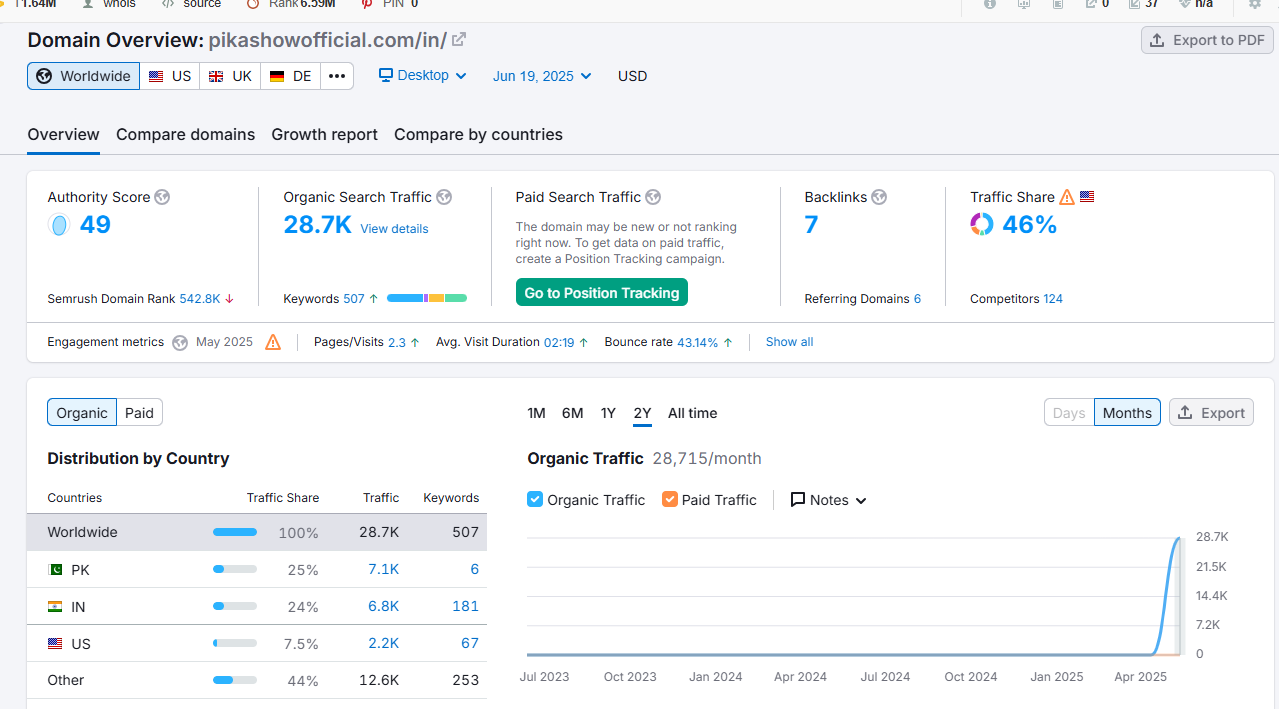Expand the Notes dropdown
1279x709 pixels.
829,500
